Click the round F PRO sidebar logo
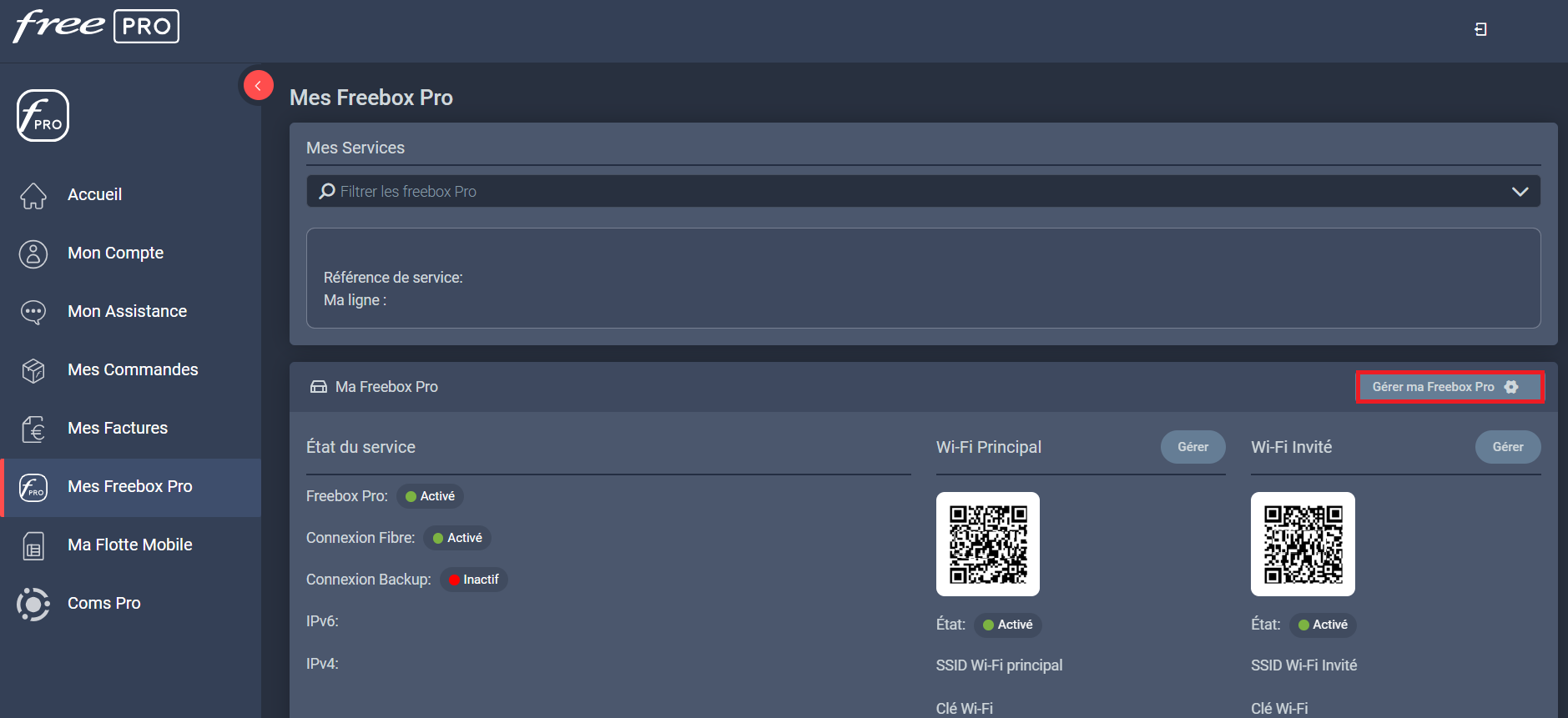The image size is (1568, 718). tap(43, 116)
